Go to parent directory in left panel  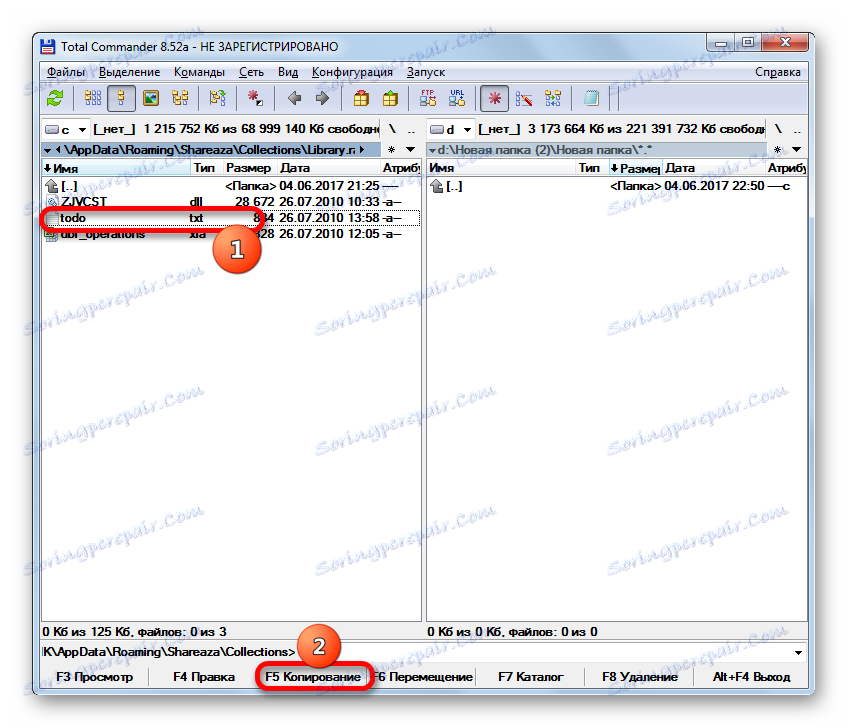(412, 129)
